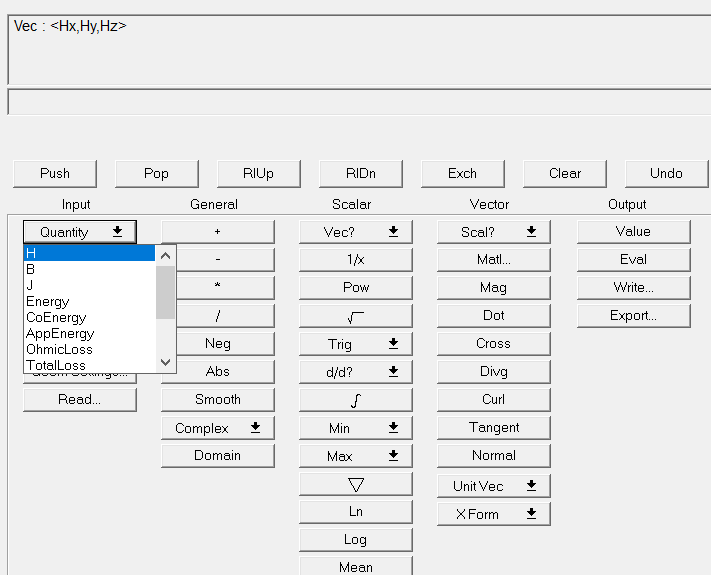The height and width of the screenshot is (575, 711).
Task: Click the square root symbol button
Action: click(355, 316)
